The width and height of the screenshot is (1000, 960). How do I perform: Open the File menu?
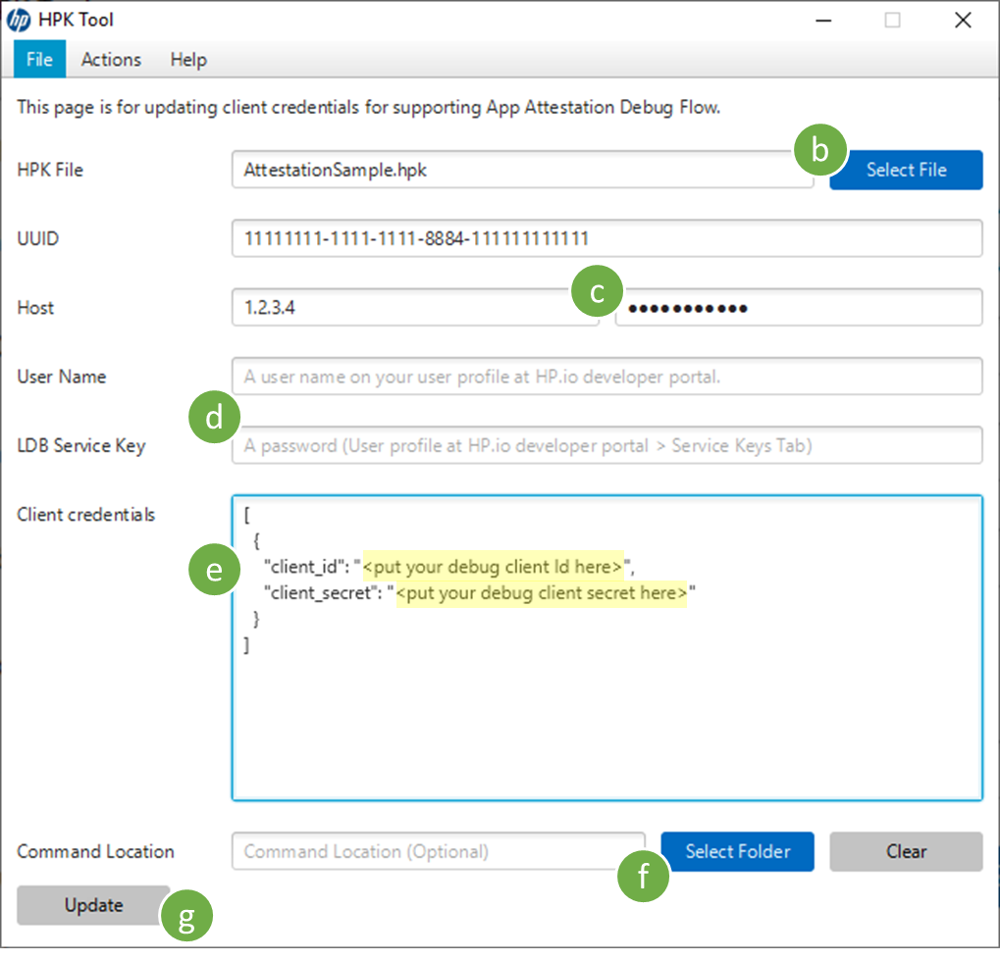point(40,59)
